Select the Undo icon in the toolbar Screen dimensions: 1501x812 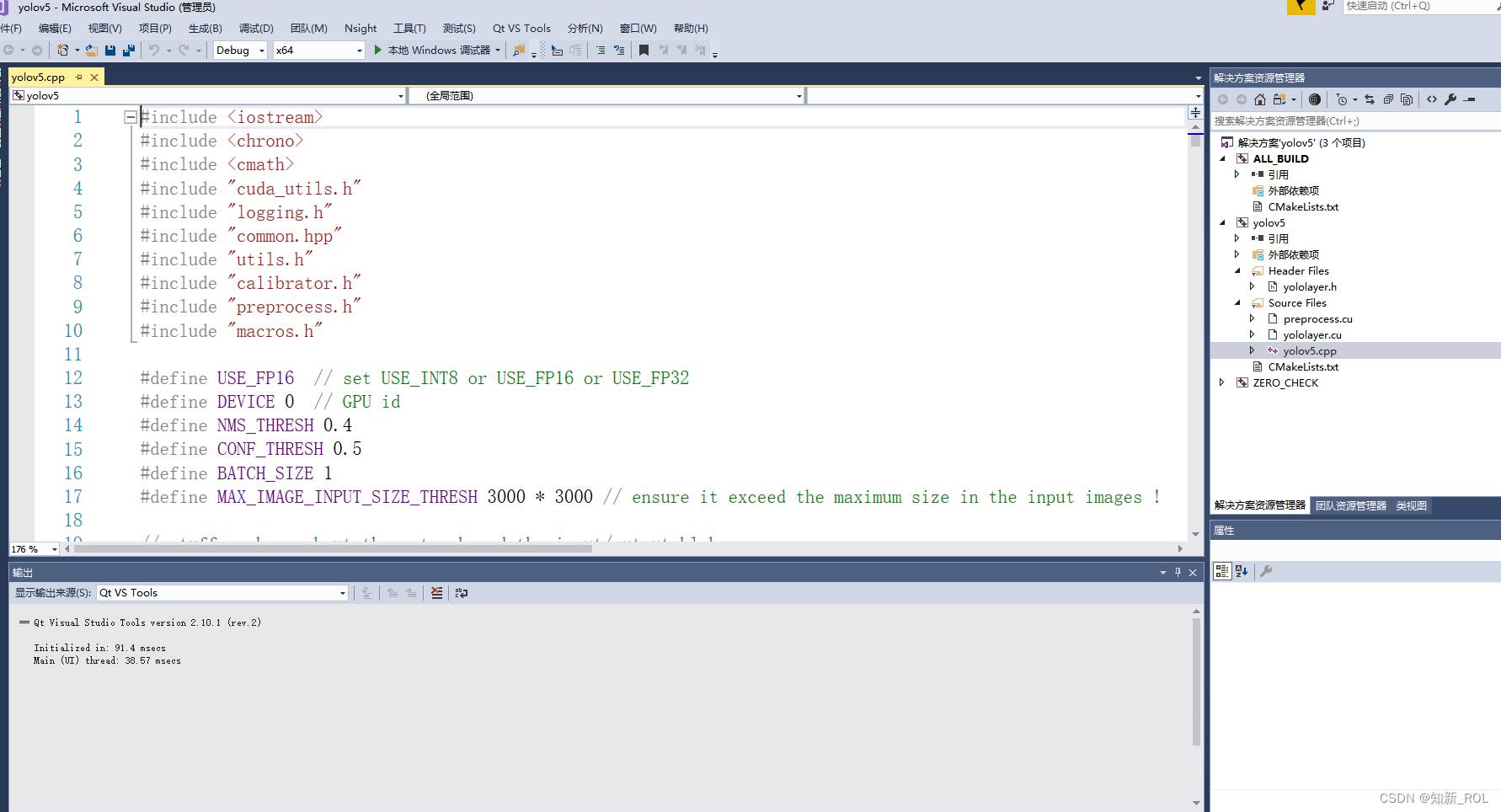[x=154, y=50]
